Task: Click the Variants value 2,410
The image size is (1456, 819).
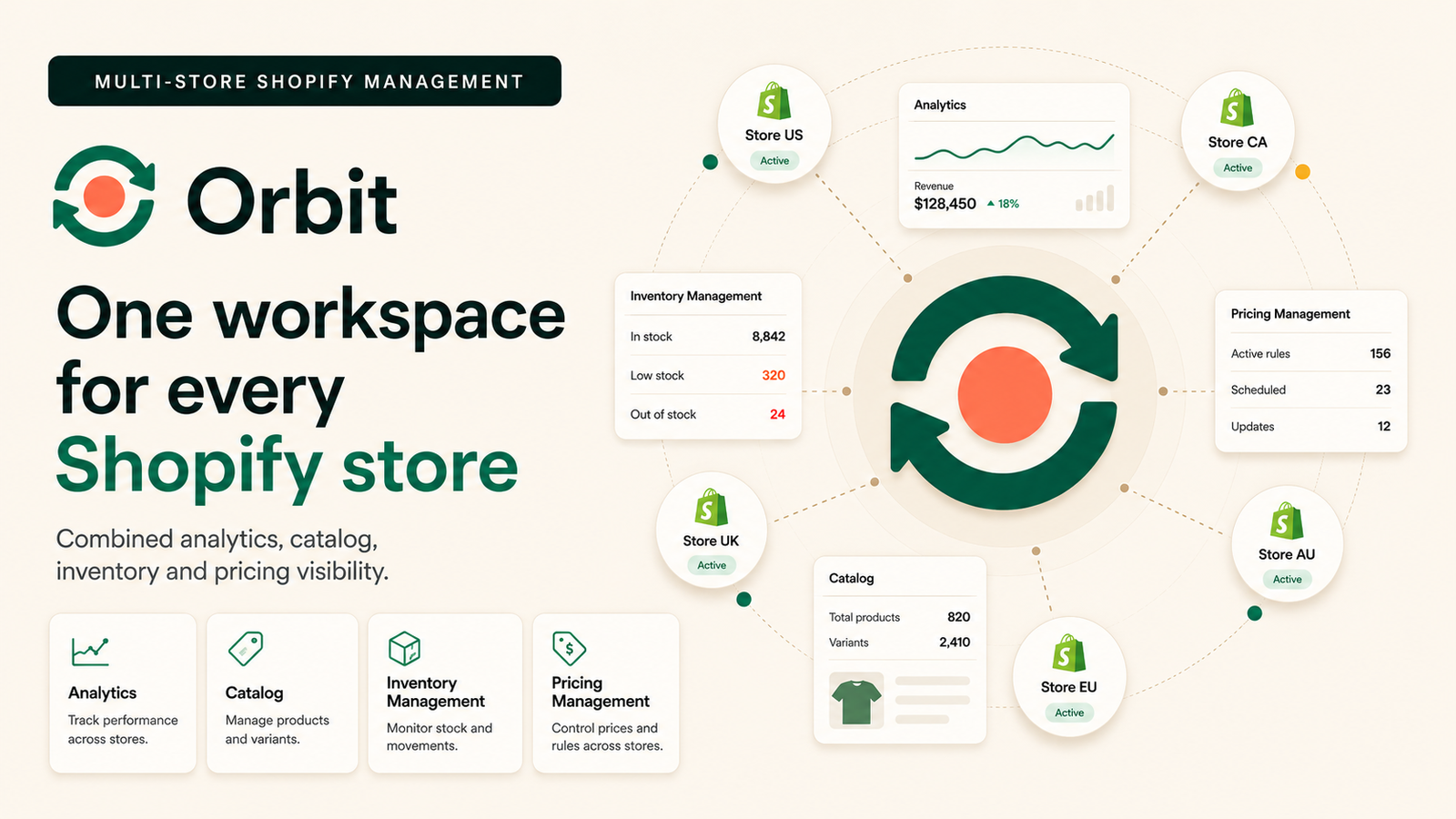Action: point(955,642)
